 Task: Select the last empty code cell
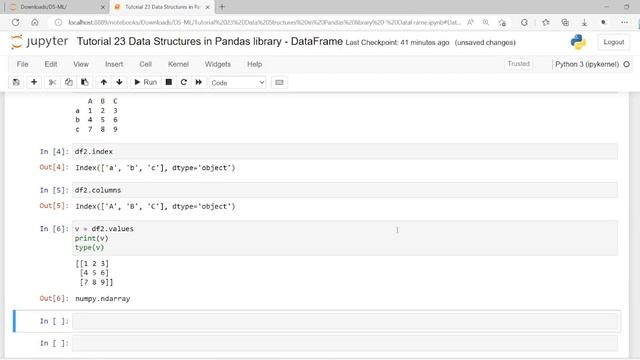click(345, 343)
